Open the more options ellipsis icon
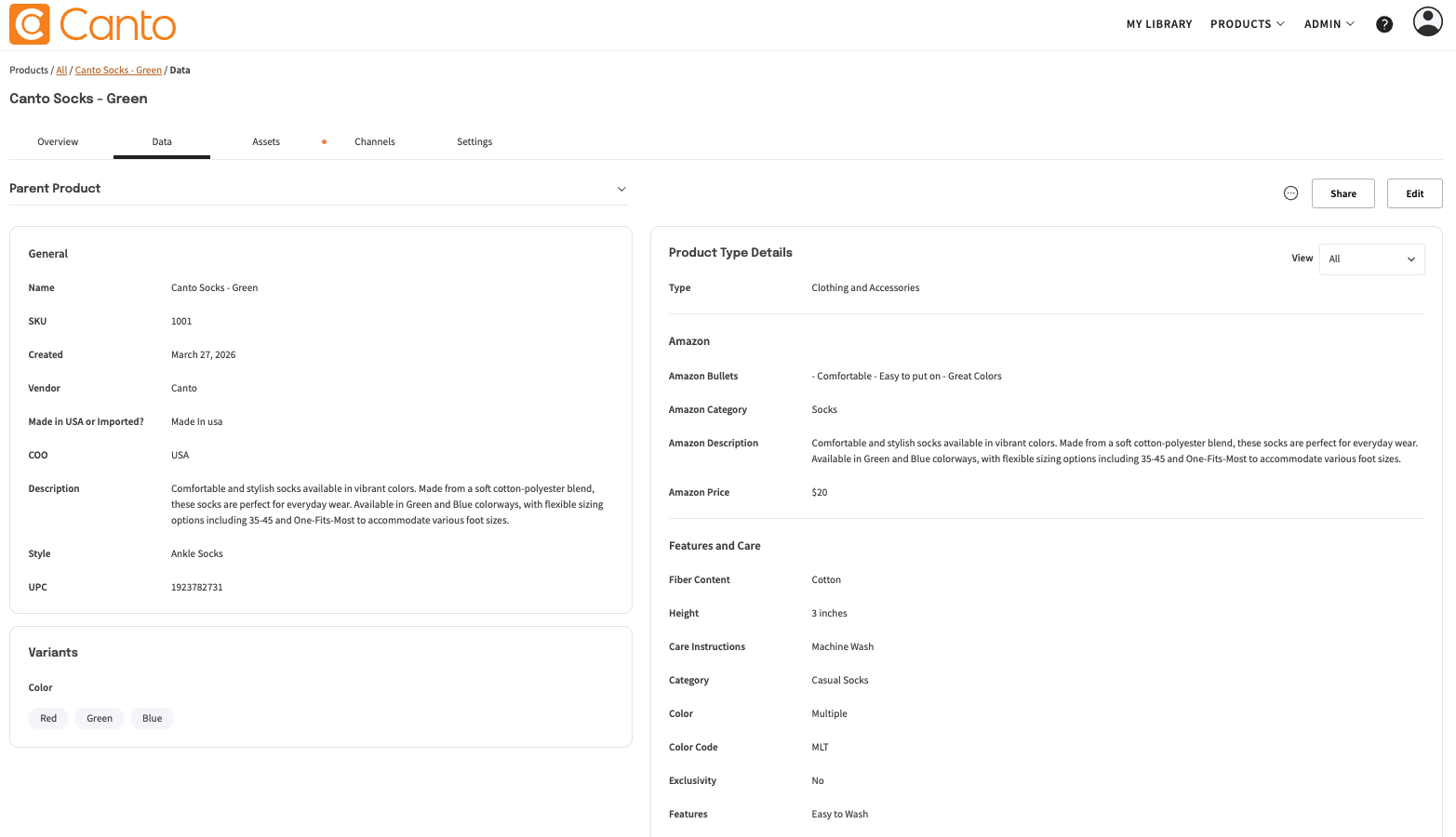This screenshot has height=837, width=1456. coord(1290,193)
